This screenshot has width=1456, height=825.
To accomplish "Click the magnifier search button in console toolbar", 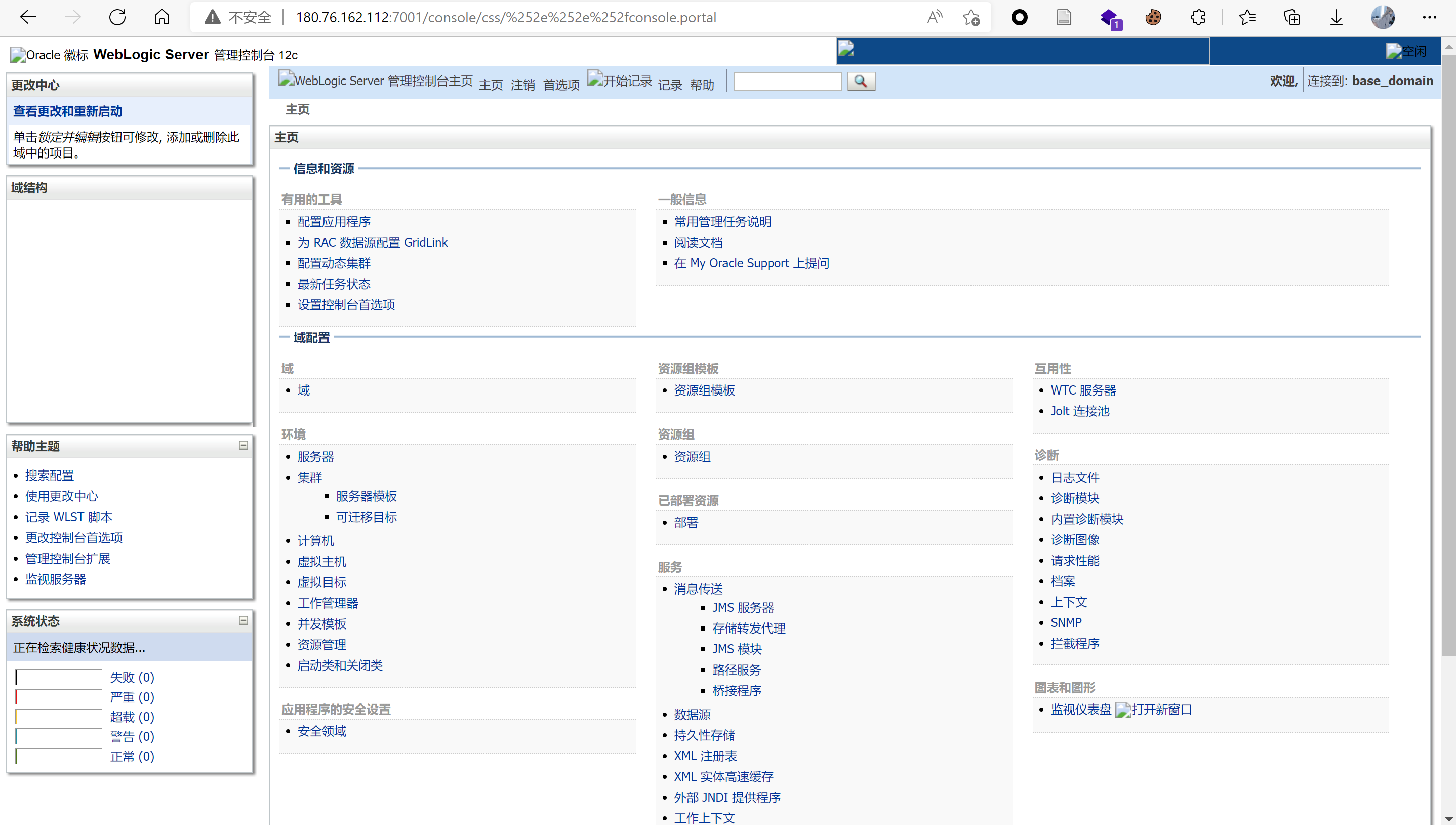I will pyautogui.click(x=861, y=82).
